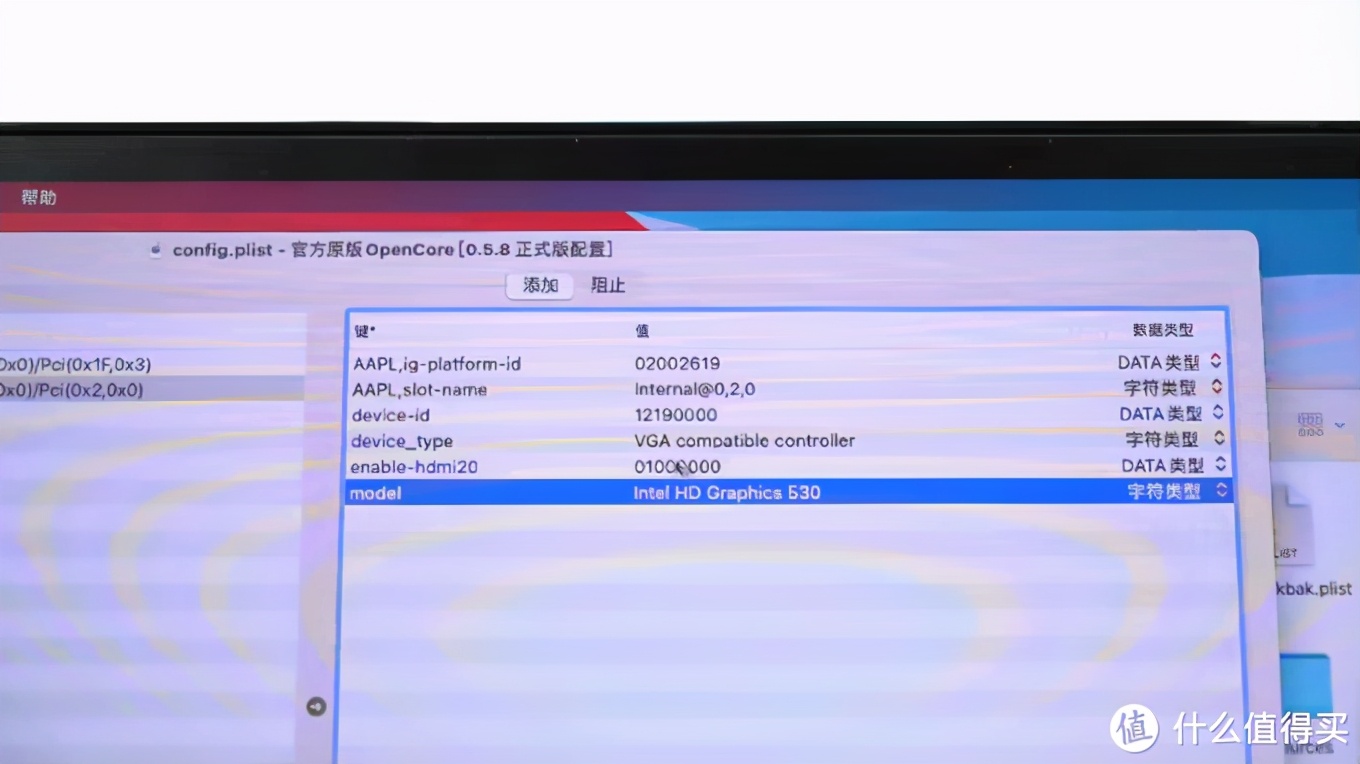The image size is (1360, 764).
Task: Open data type dropdown for model
Action: coord(1221,491)
